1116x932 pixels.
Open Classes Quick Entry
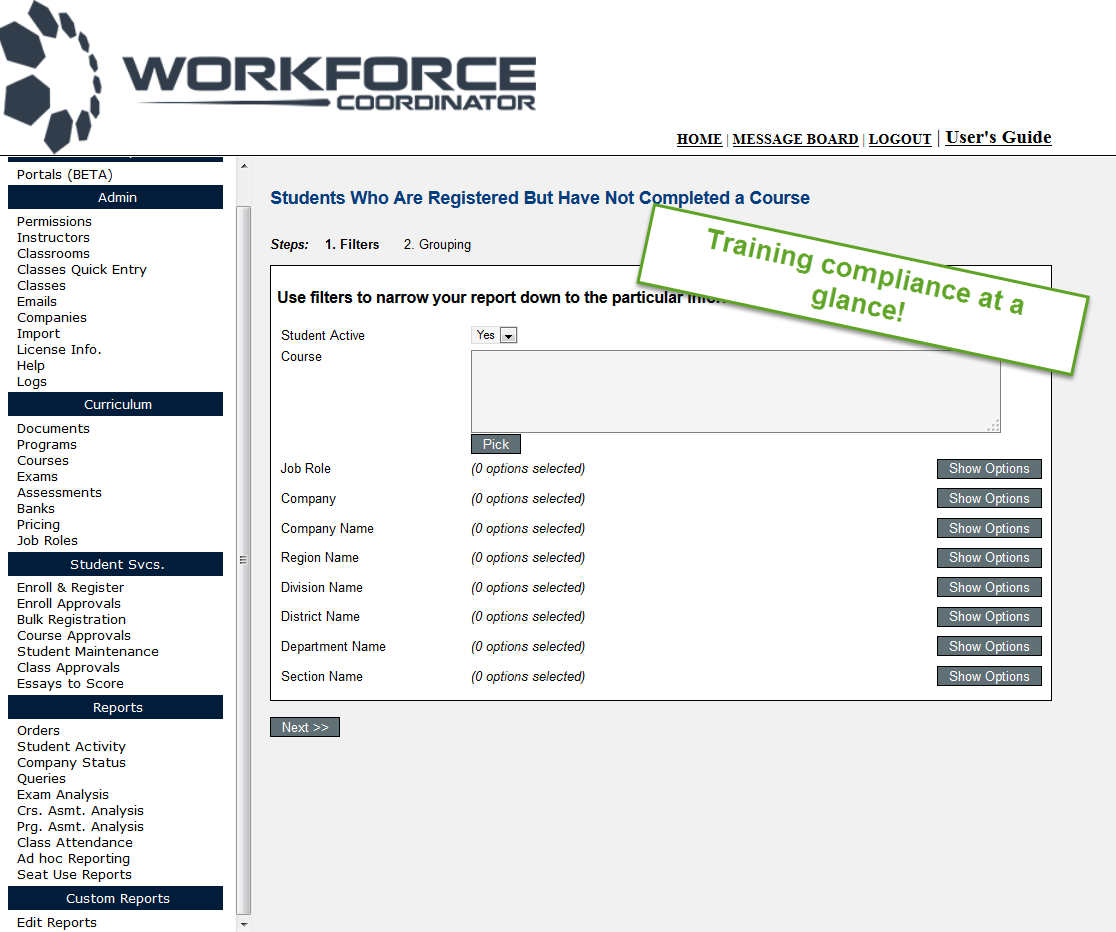pos(82,269)
